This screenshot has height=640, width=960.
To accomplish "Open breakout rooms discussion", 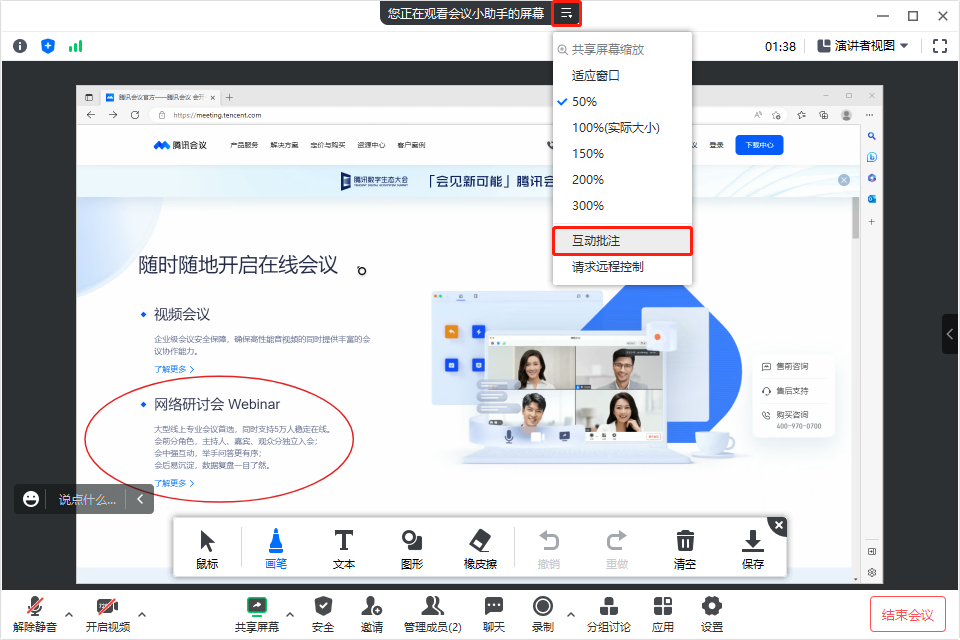I will [609, 614].
